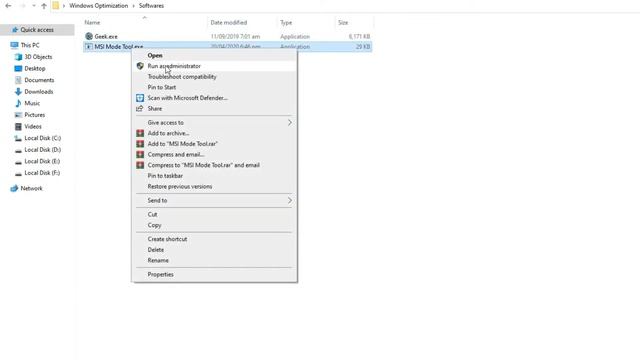
Task: Open Local Disk (E:) in sidebar
Action: point(42,161)
